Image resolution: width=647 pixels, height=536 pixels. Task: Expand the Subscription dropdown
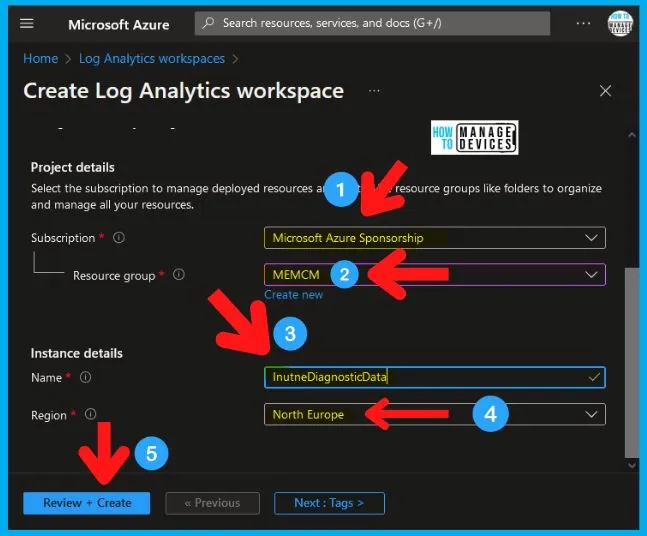click(x=435, y=238)
